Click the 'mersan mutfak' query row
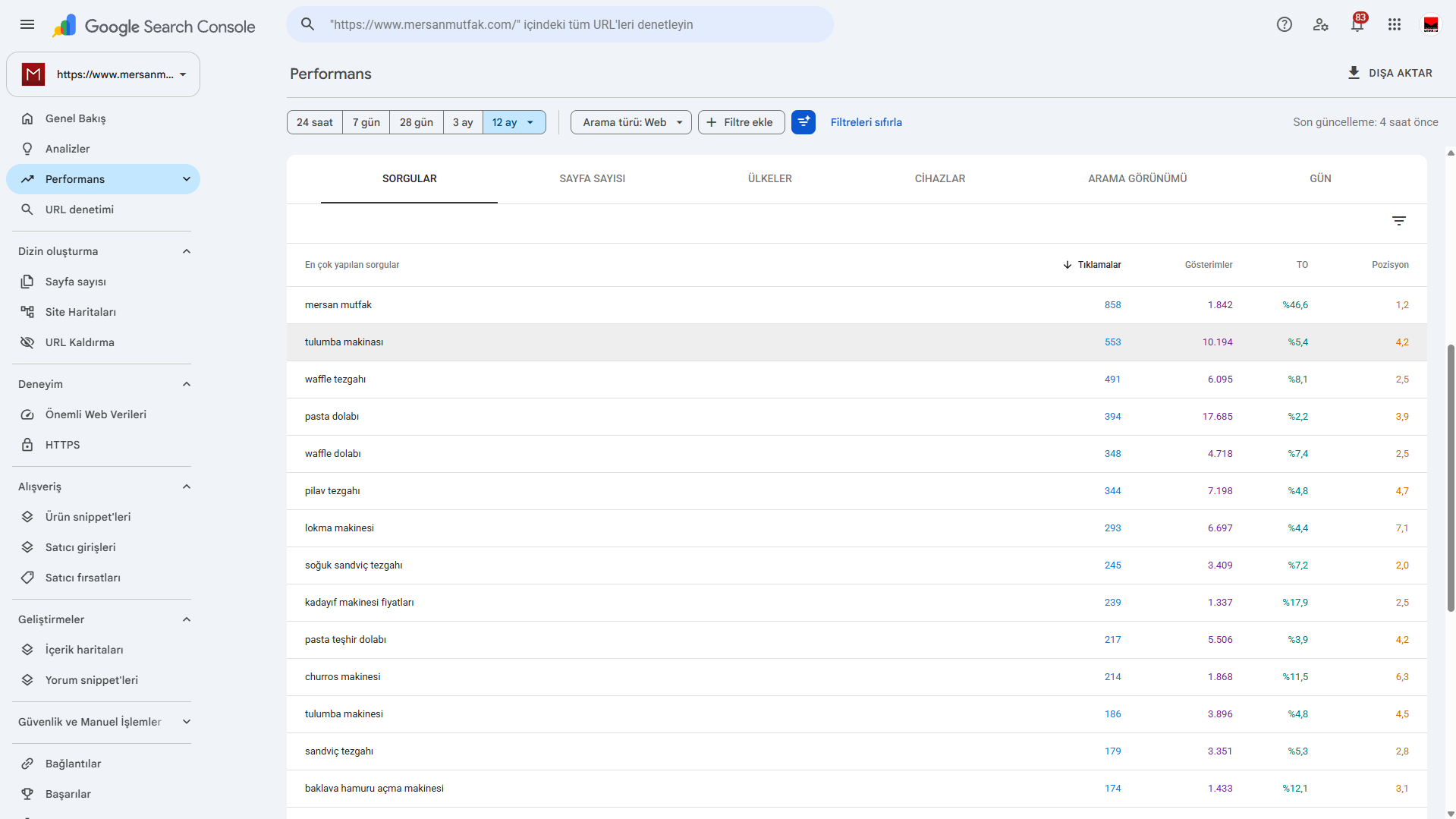 coord(857,305)
